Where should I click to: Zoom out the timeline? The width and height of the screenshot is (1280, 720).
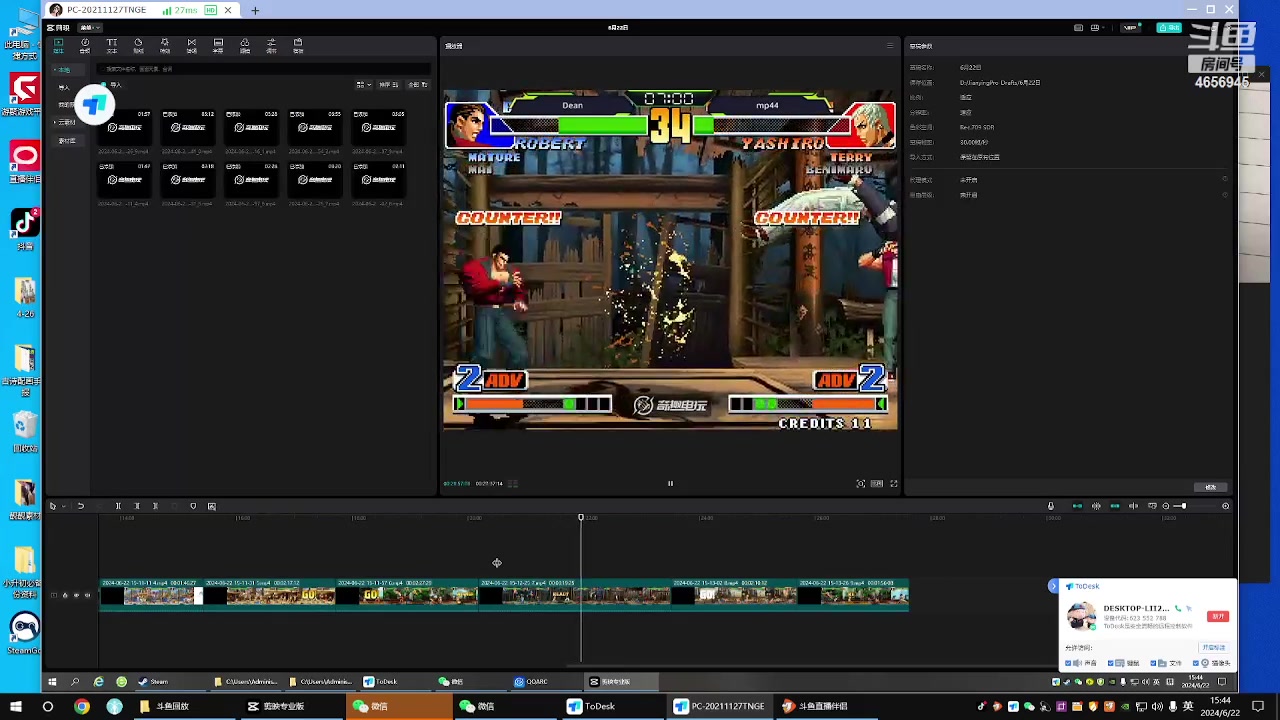tap(1165, 506)
